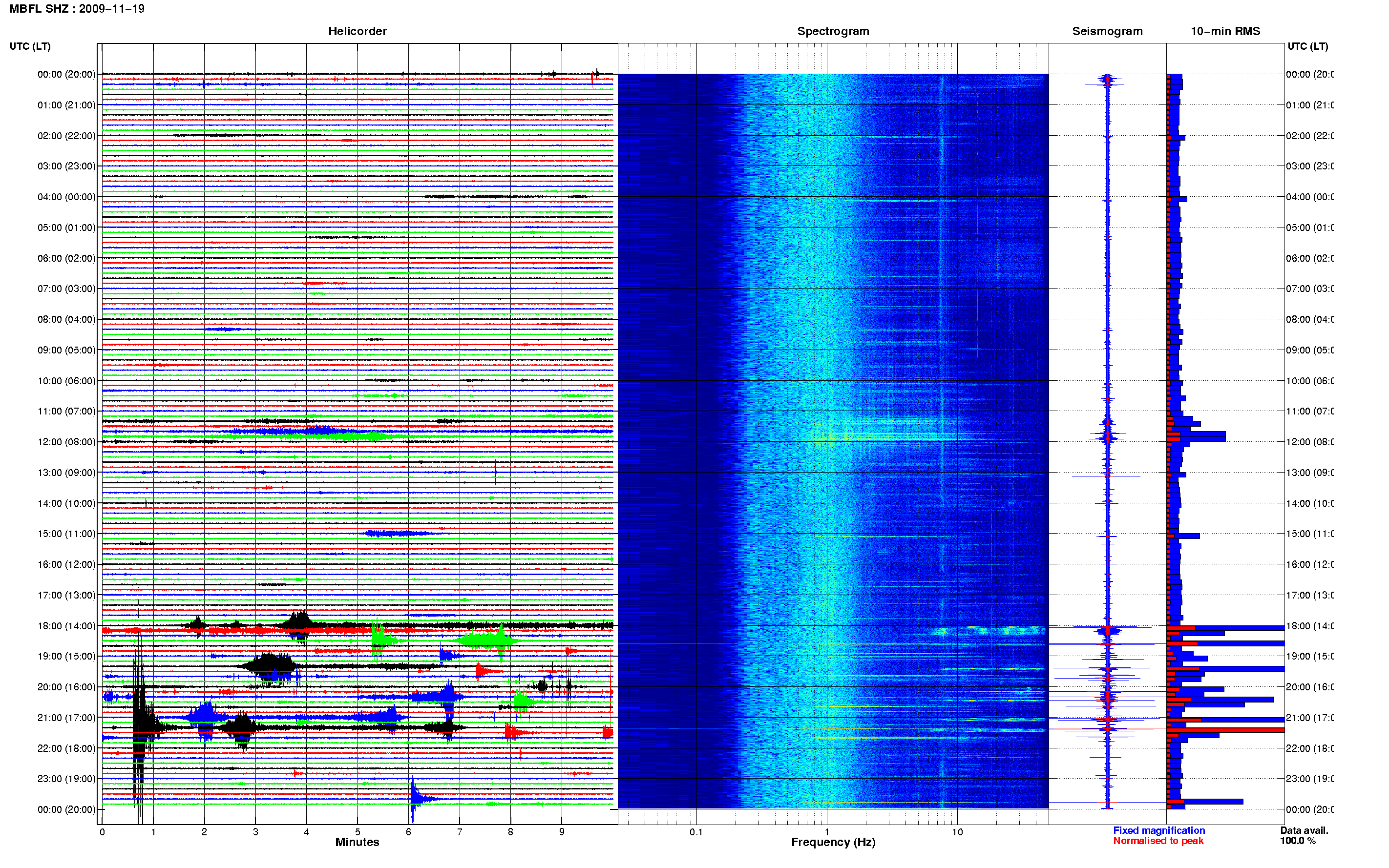Click left time label 06:00 (02:00)
The image size is (1389, 868).
pyautogui.click(x=66, y=258)
